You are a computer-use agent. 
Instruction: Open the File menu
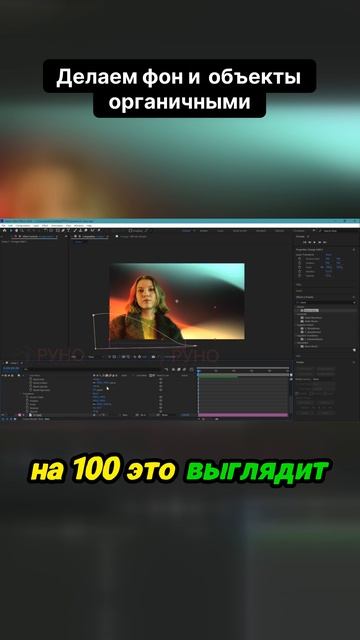point(4,225)
